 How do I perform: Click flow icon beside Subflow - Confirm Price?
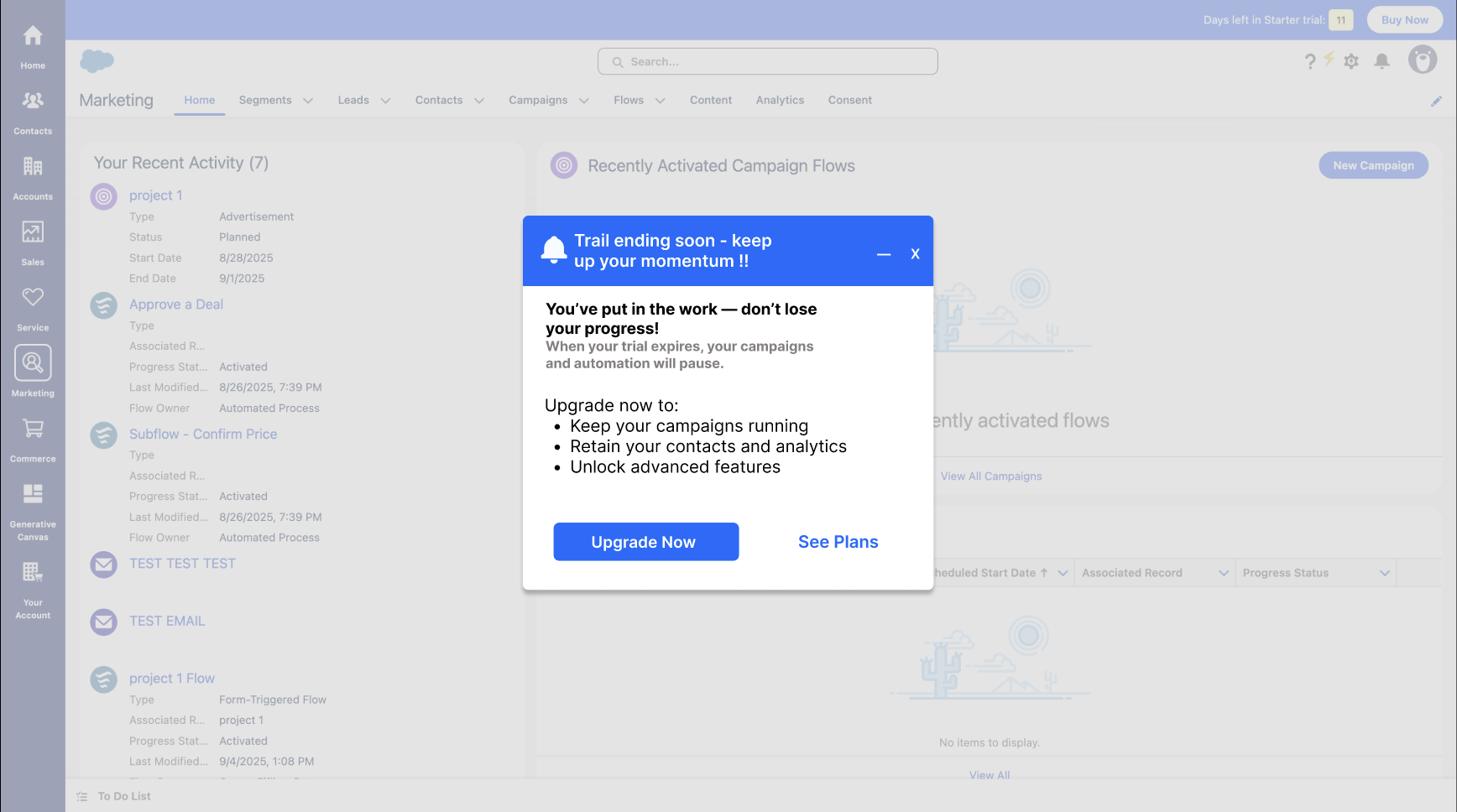(x=103, y=435)
